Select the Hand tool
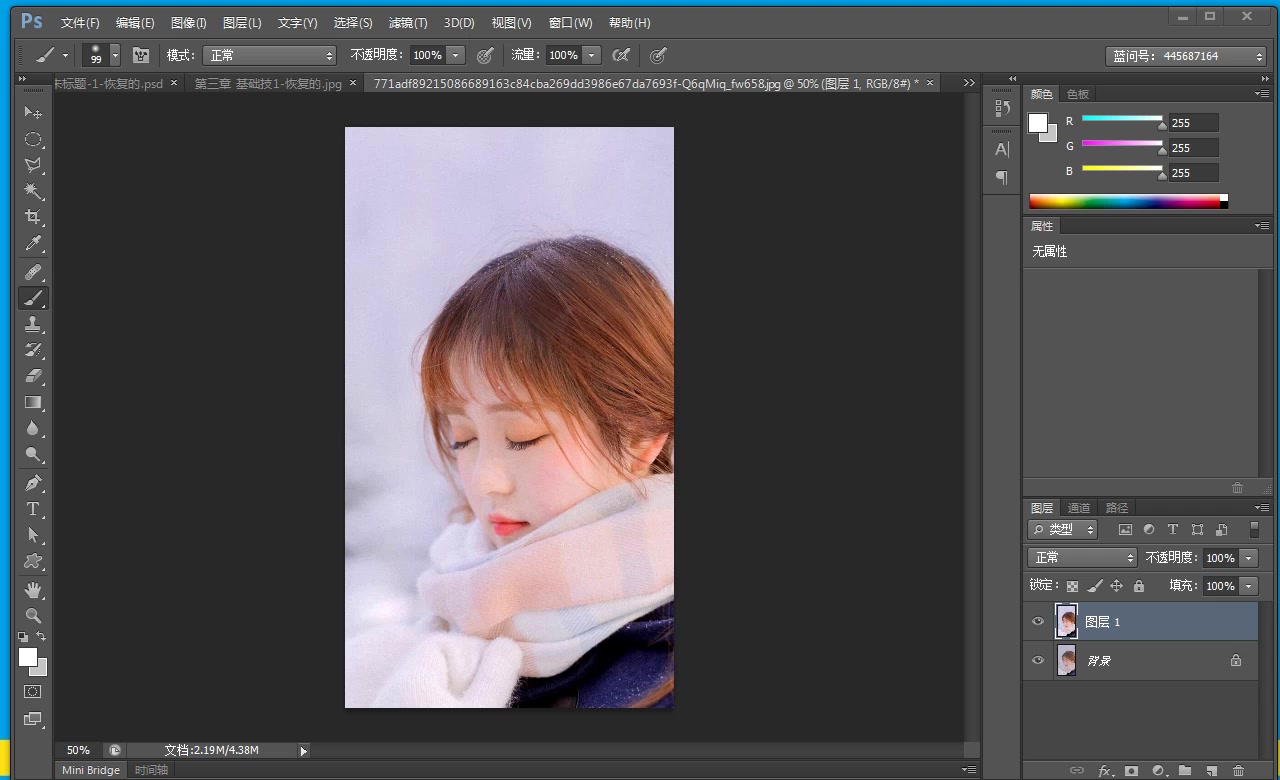Viewport: 1280px width, 780px height. coord(33,590)
